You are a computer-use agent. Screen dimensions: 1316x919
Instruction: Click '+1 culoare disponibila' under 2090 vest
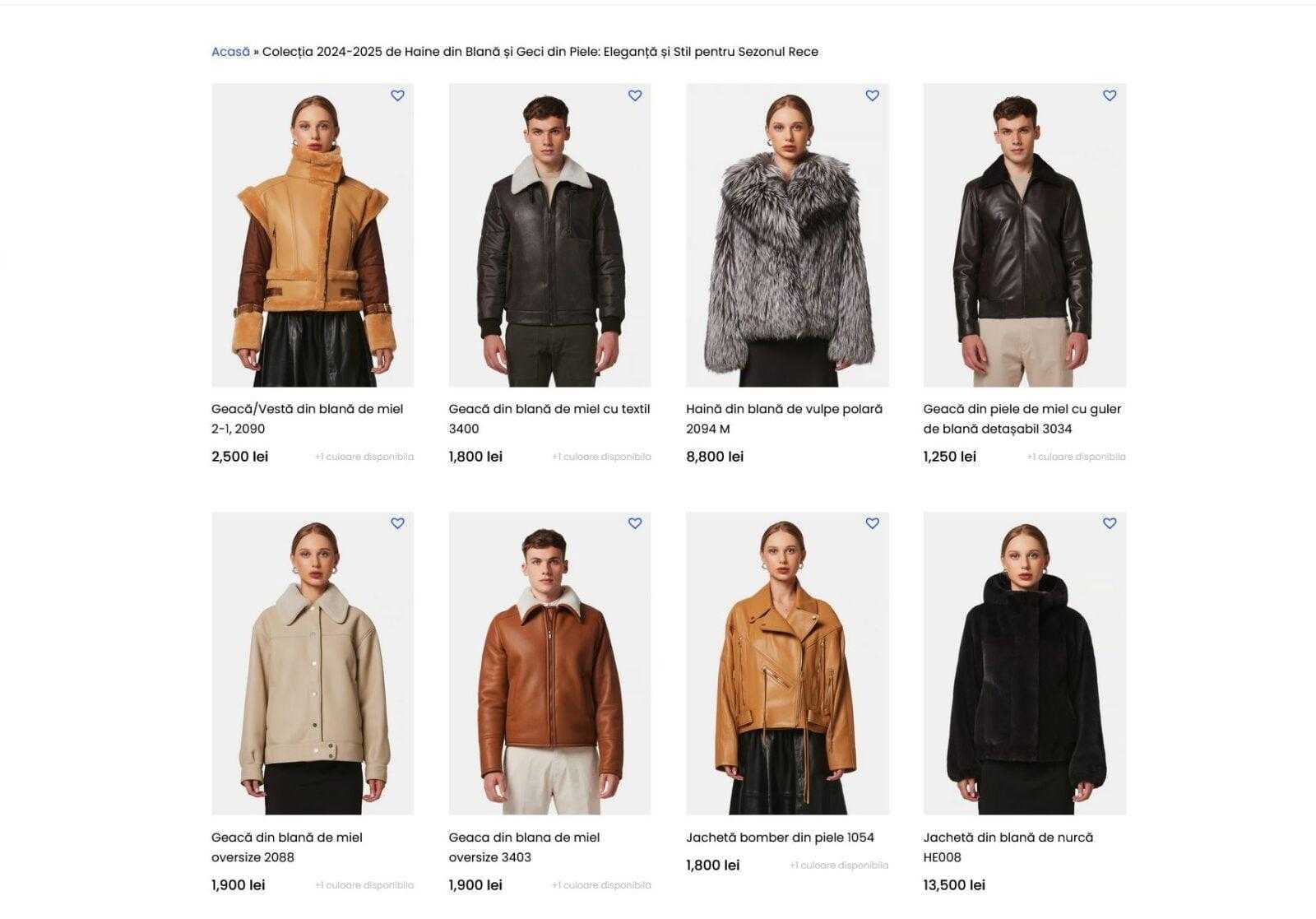364,457
